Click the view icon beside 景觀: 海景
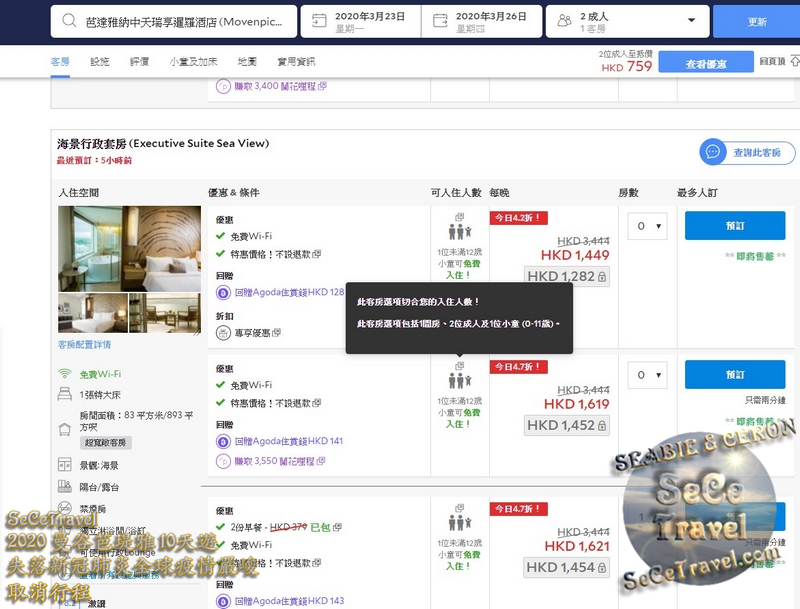 pos(65,465)
